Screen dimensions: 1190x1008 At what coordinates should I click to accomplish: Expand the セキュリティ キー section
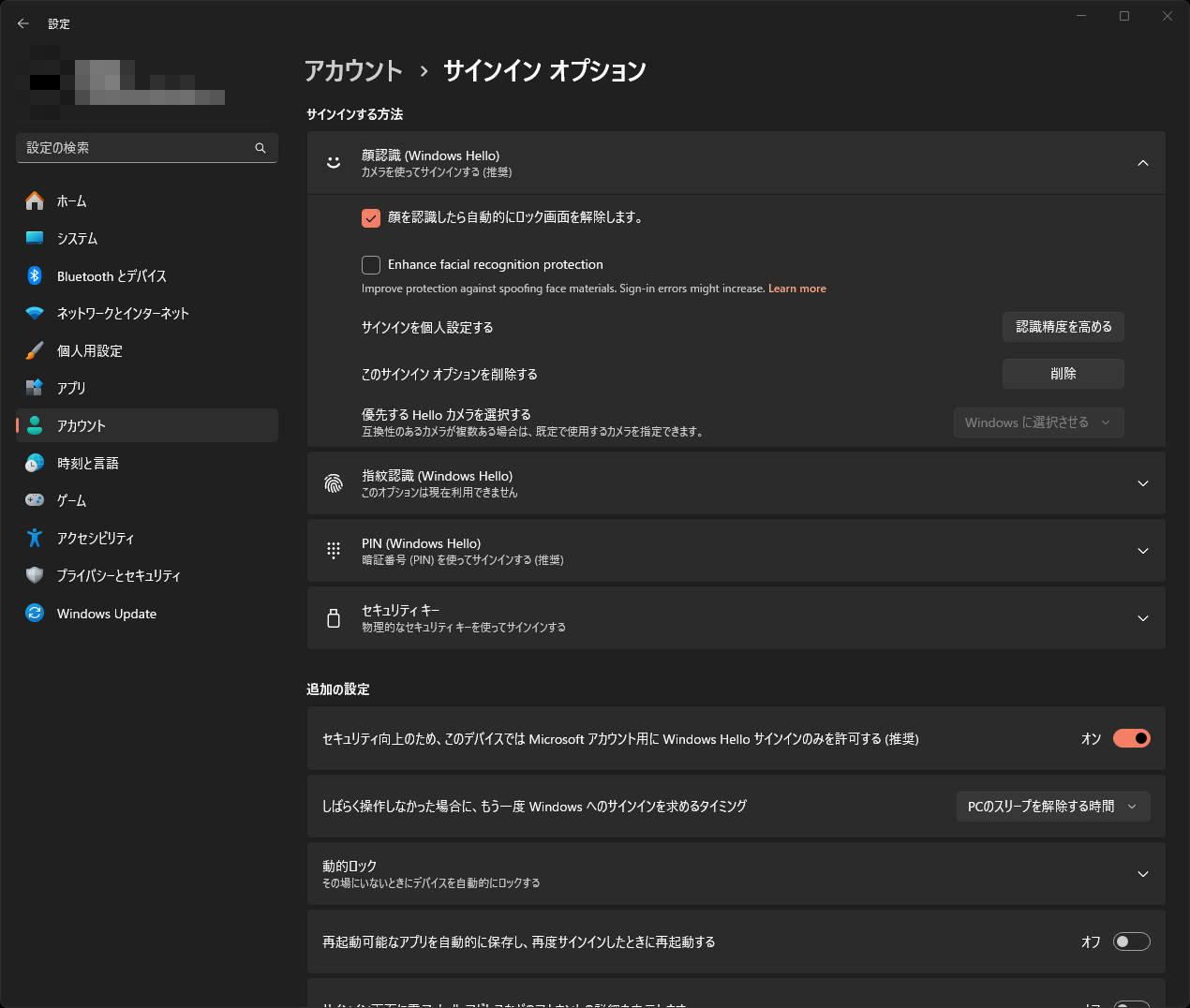click(x=1143, y=618)
